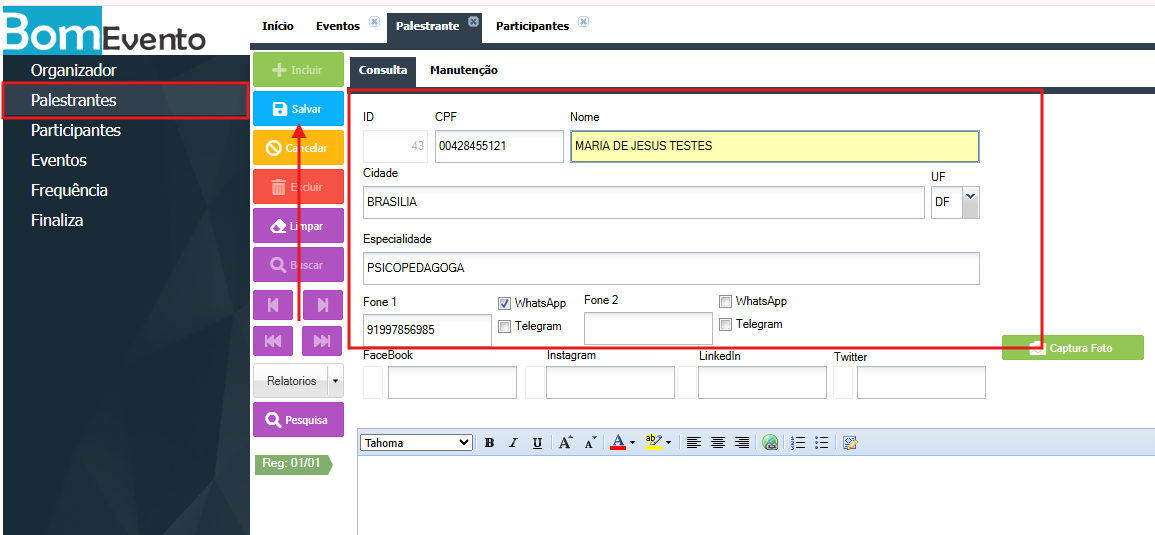Increase font size with the larger A icon
The image size is (1155, 535).
pos(565,443)
